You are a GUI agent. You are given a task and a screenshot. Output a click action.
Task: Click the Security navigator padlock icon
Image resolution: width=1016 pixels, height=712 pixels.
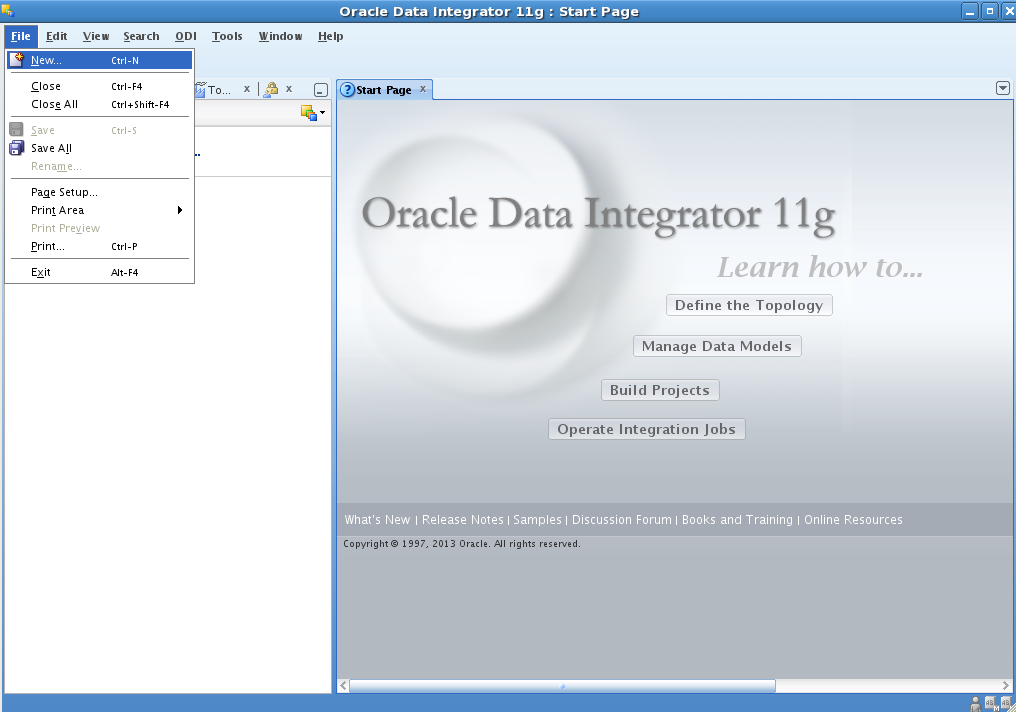point(270,88)
